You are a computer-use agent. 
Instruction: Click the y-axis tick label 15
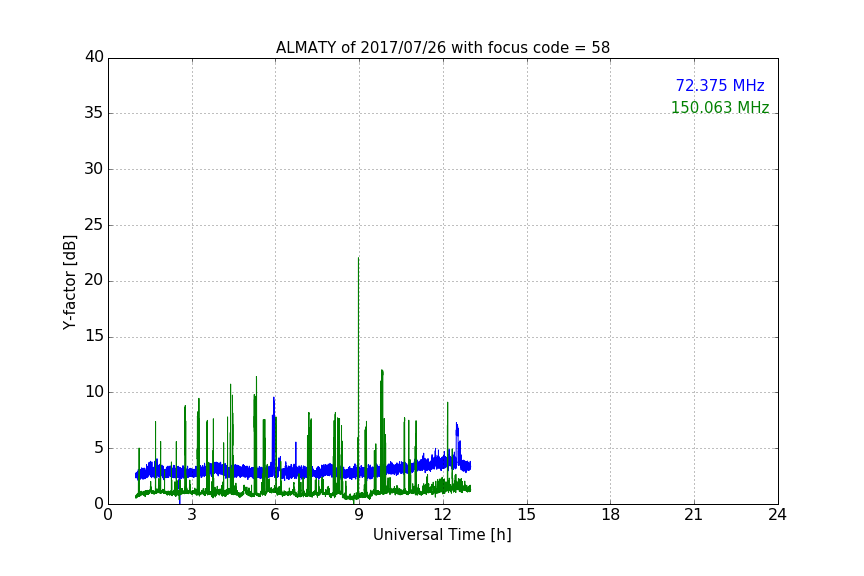(x=94, y=336)
